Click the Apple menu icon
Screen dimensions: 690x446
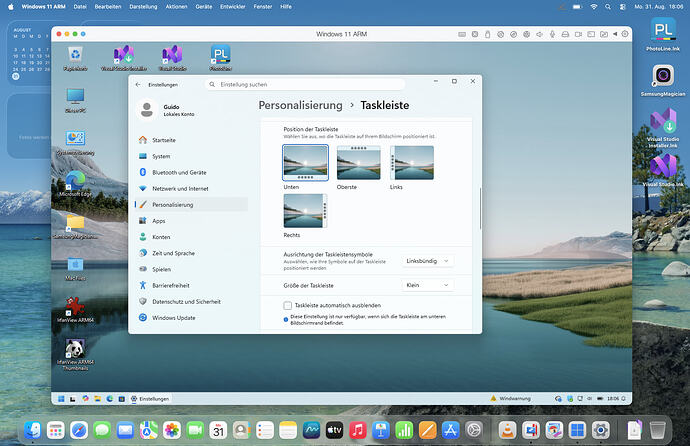click(x=11, y=7)
